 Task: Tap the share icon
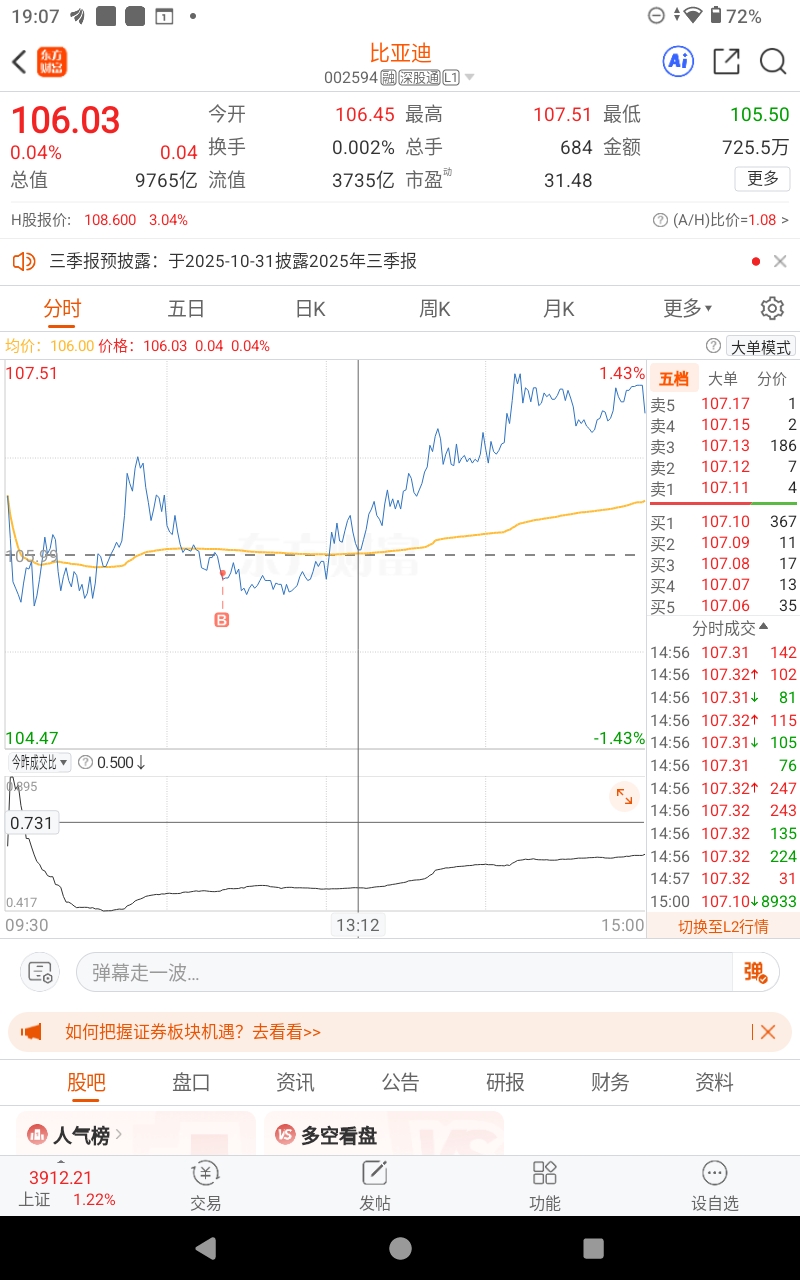point(726,62)
